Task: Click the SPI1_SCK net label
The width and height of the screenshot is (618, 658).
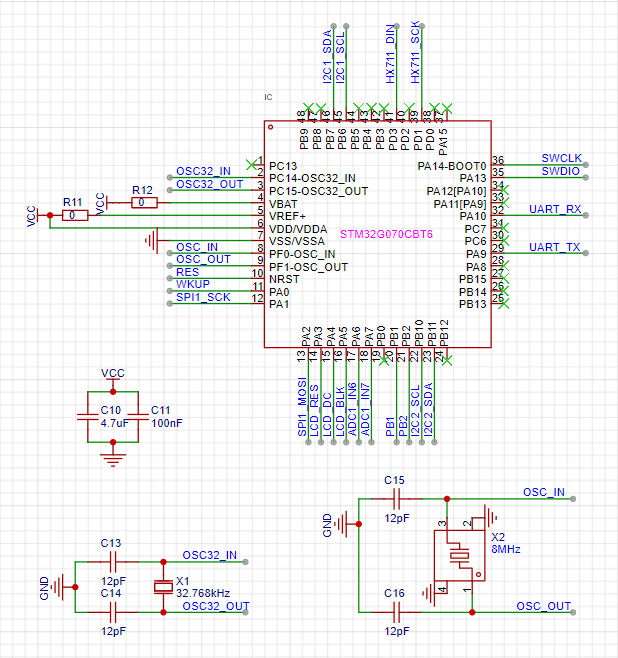Action: (203, 297)
